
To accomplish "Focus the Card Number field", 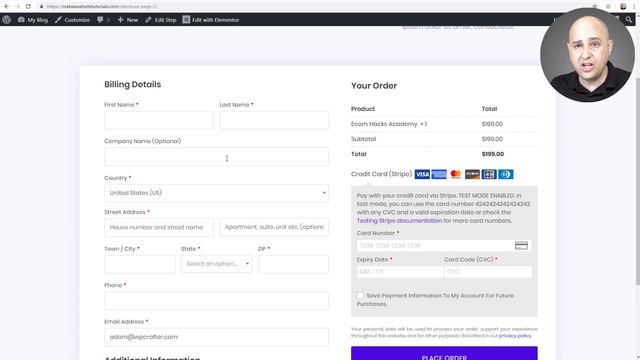I will pyautogui.click(x=444, y=245).
